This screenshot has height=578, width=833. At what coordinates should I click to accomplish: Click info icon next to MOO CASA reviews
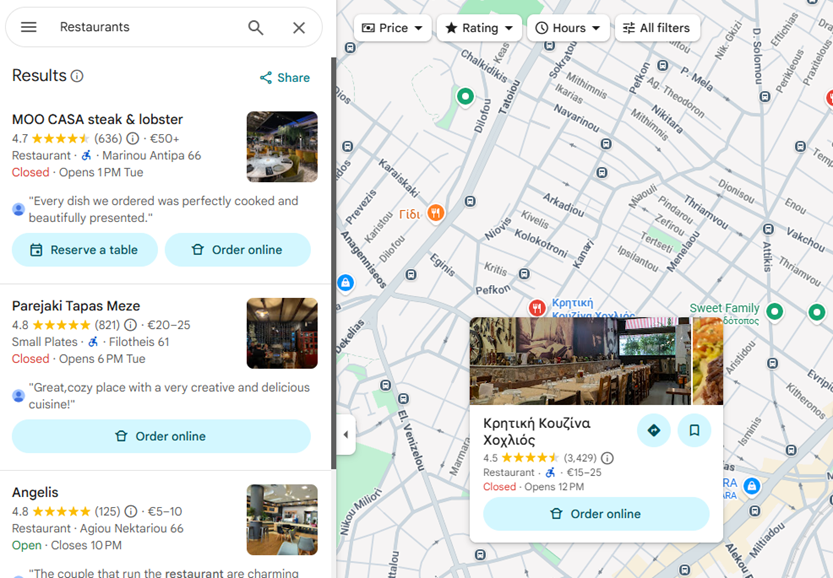(x=133, y=139)
